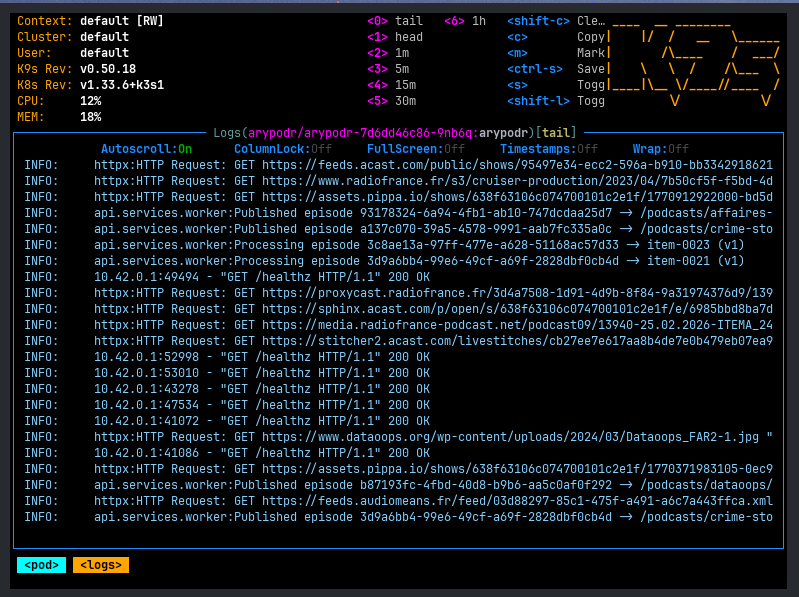Select the <0> tail log option
The height and width of the screenshot is (597, 799).
pyautogui.click(x=395, y=21)
